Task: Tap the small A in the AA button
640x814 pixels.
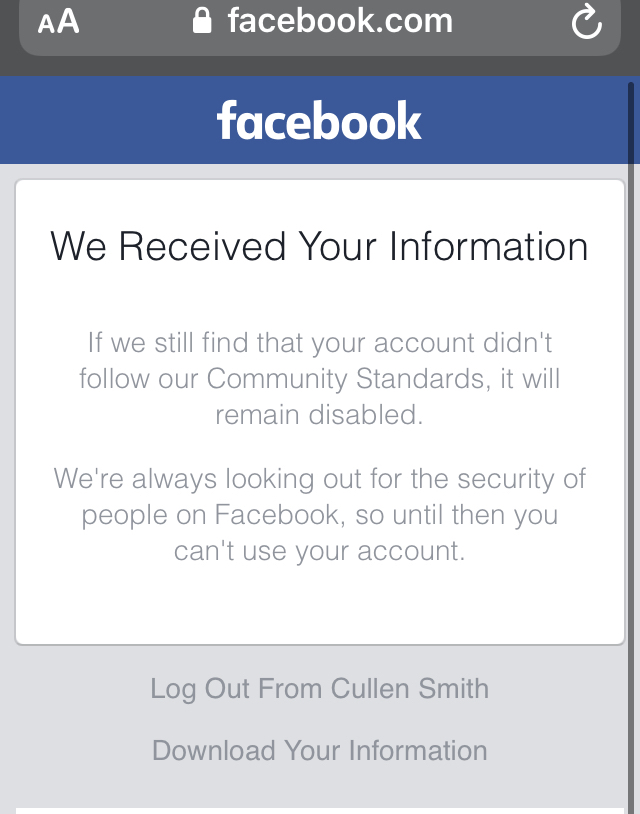Action: (x=46, y=25)
